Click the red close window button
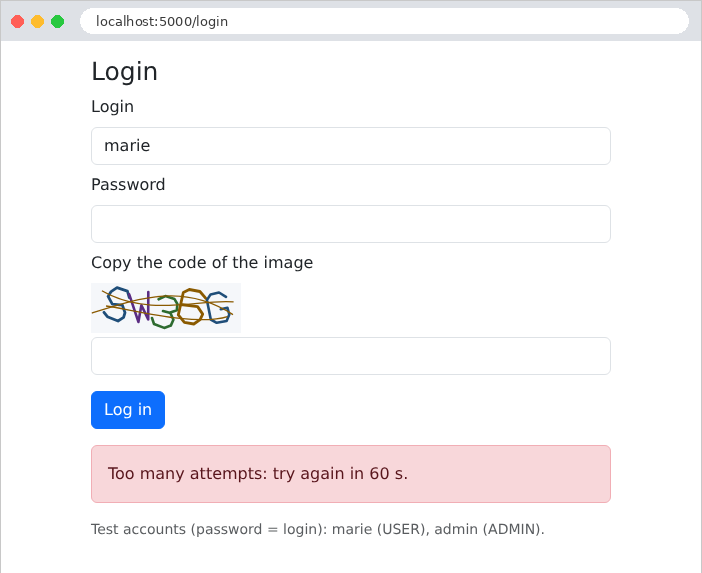 (17, 21)
